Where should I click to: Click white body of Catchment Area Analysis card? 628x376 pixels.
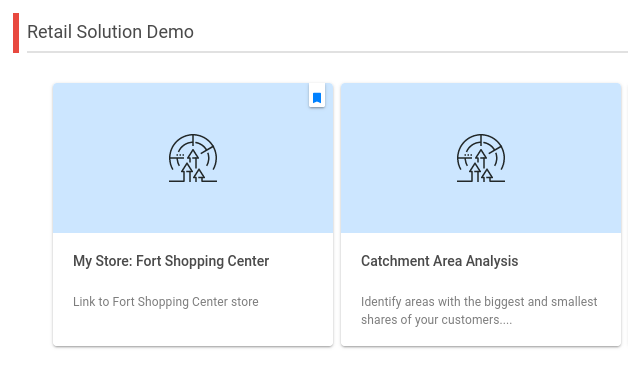click(x=481, y=289)
